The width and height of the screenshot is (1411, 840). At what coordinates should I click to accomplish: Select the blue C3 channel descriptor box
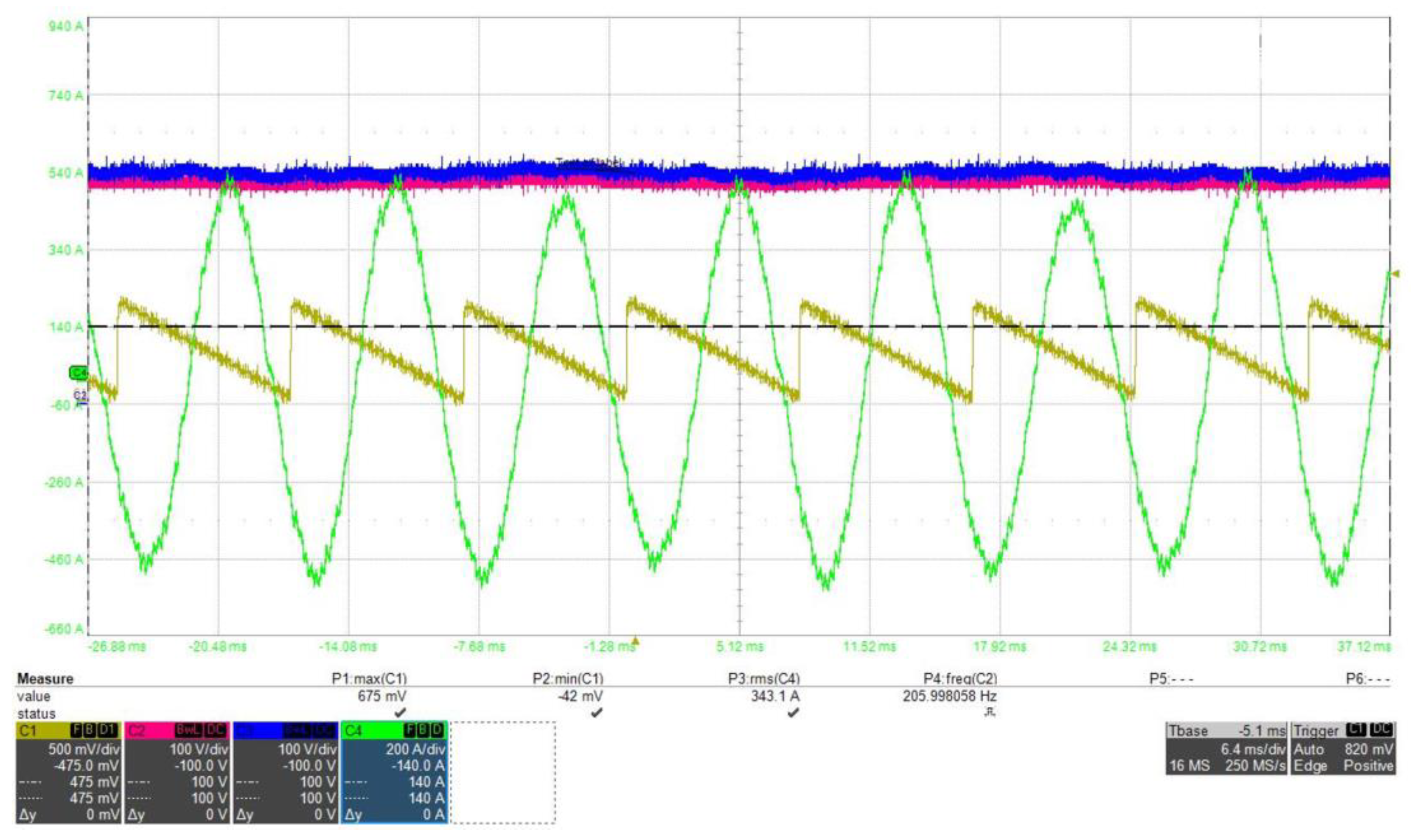285,773
